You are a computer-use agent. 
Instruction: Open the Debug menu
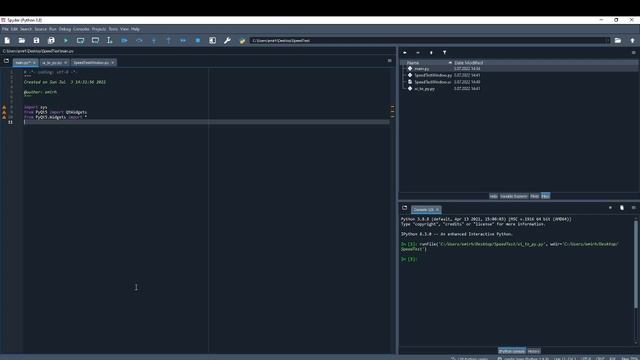coord(65,29)
